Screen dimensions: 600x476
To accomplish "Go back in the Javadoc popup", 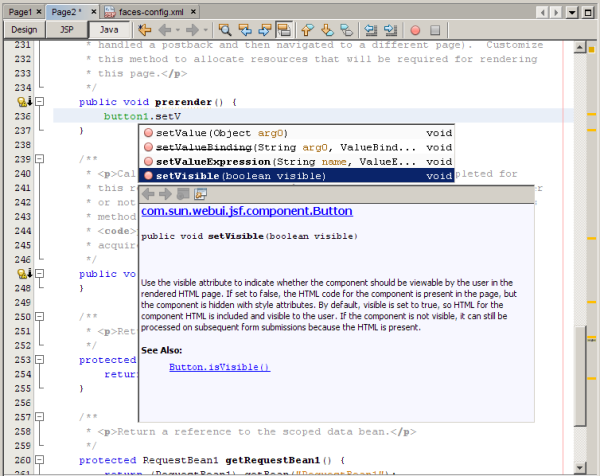I will 148,194.
